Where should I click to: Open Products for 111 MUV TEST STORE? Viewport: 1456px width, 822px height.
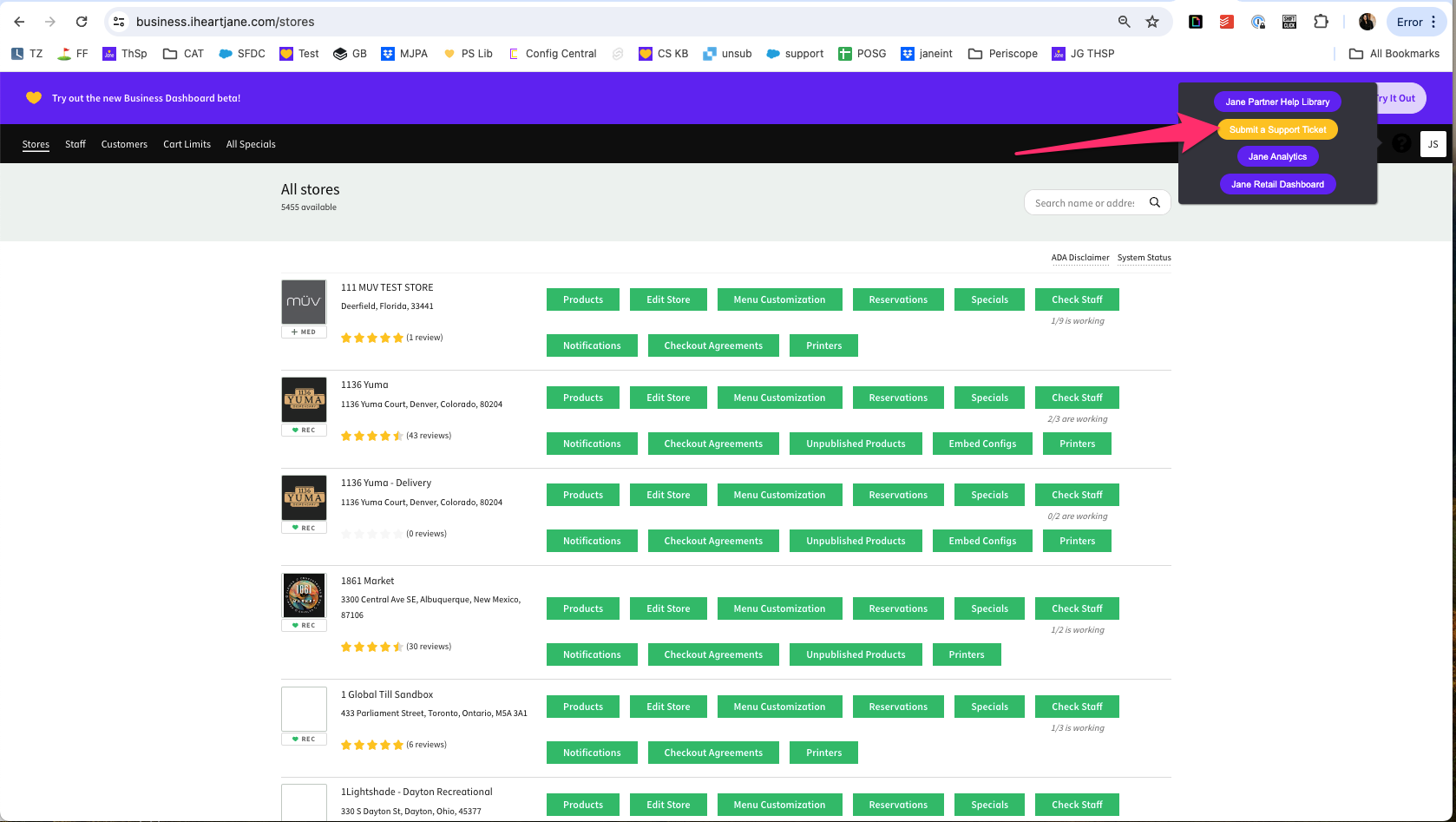[x=583, y=299]
